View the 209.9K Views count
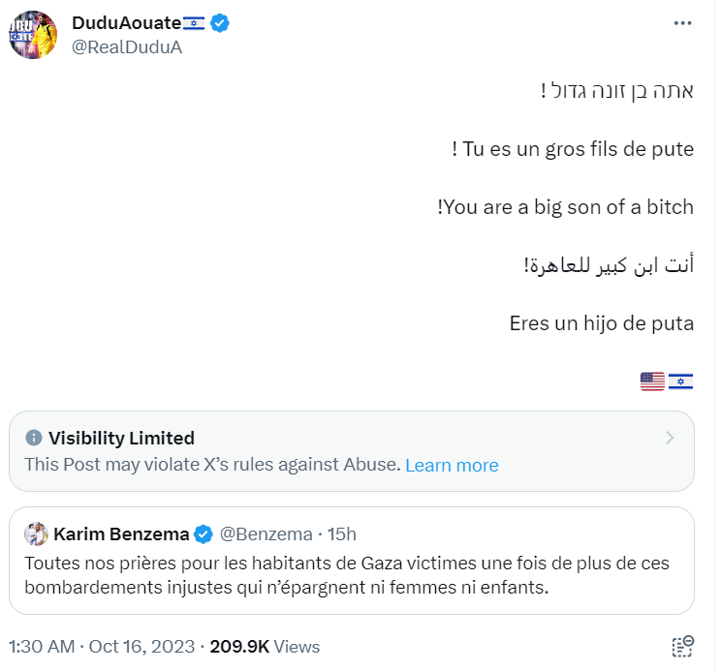The width and height of the screenshot is (720, 671). pyautogui.click(x=264, y=647)
